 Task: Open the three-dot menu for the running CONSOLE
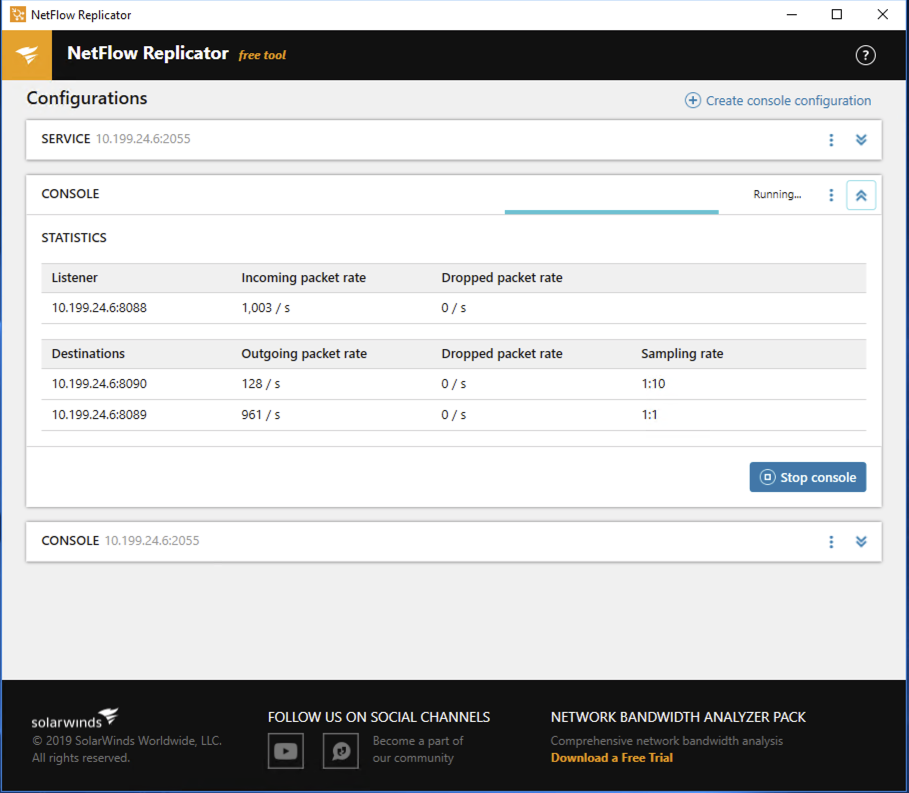coord(831,195)
